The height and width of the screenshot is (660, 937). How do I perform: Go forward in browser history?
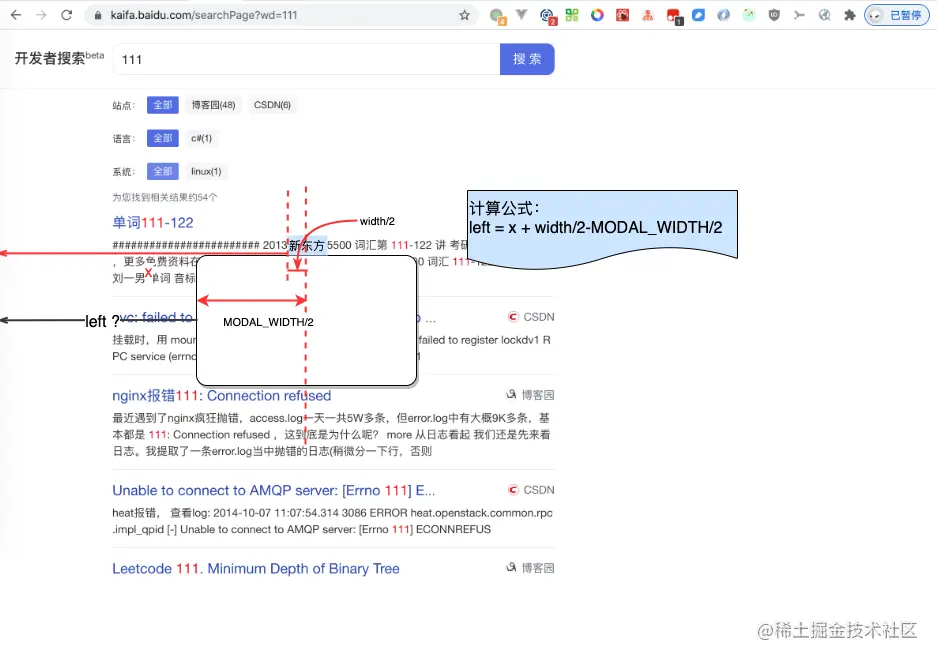tap(41, 15)
